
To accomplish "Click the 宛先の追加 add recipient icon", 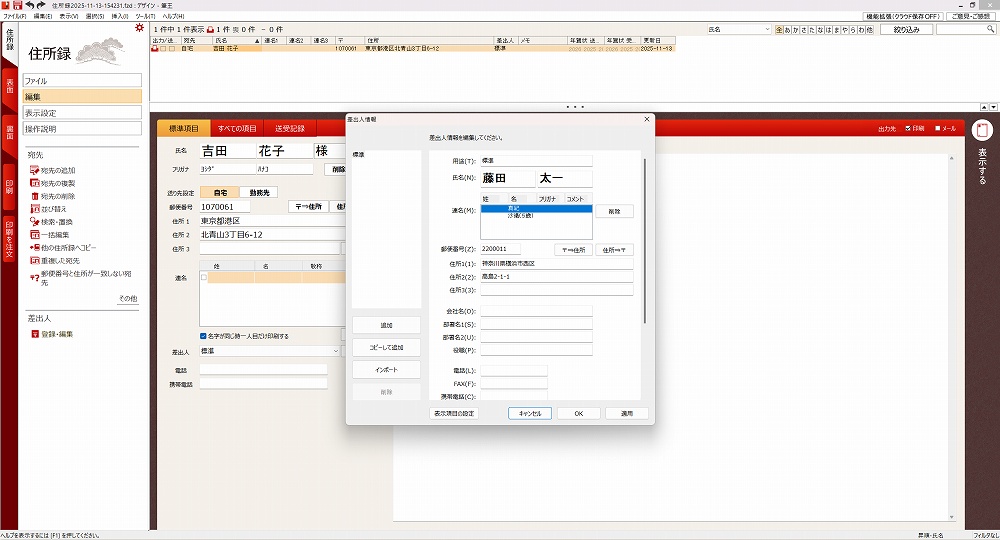I will pyautogui.click(x=34, y=171).
